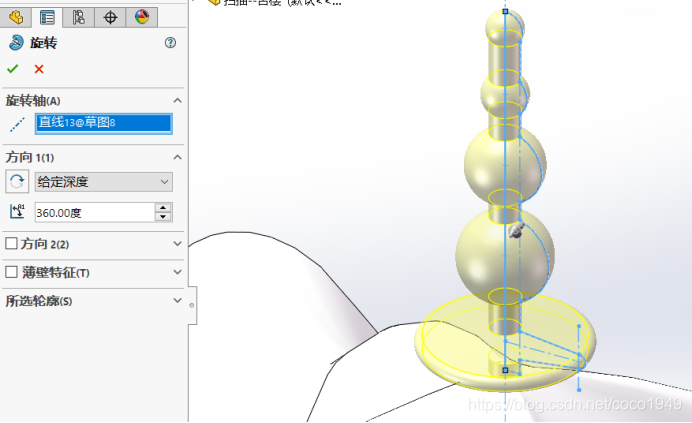Open the ConfigurationManager tab
The height and width of the screenshot is (423, 692).
point(78,18)
